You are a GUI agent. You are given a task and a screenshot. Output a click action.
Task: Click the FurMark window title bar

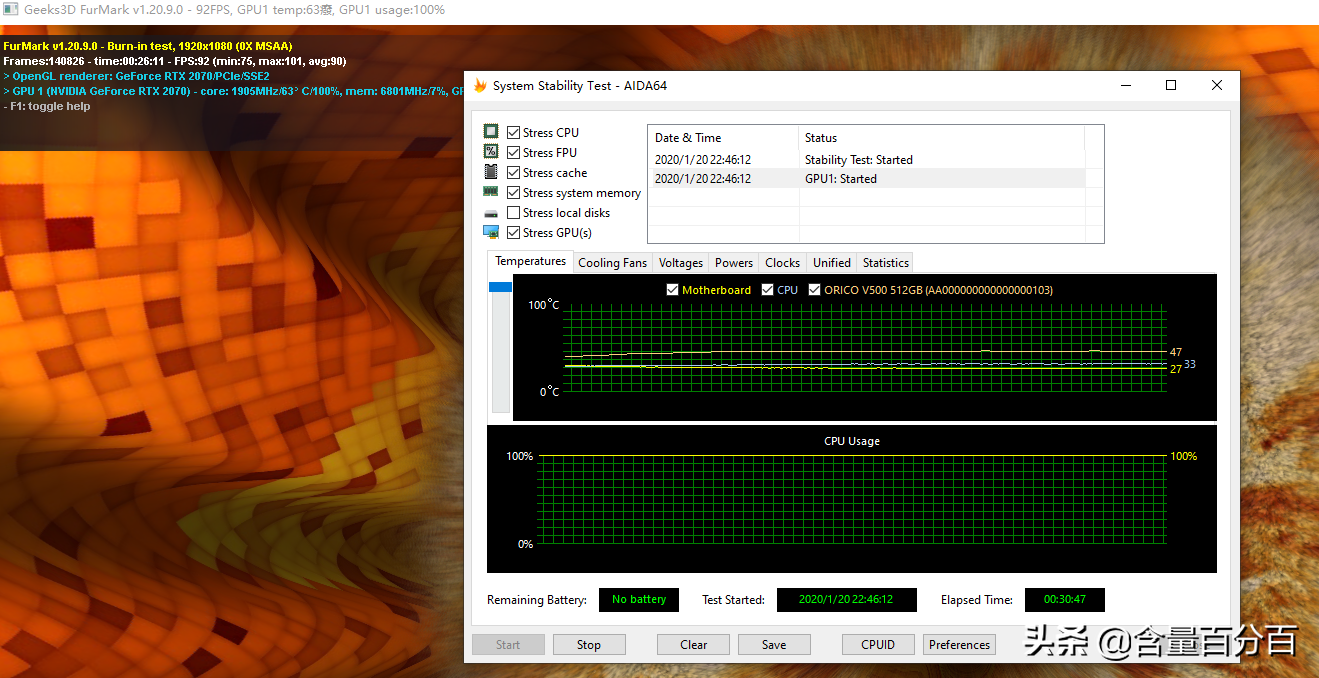pos(659,10)
